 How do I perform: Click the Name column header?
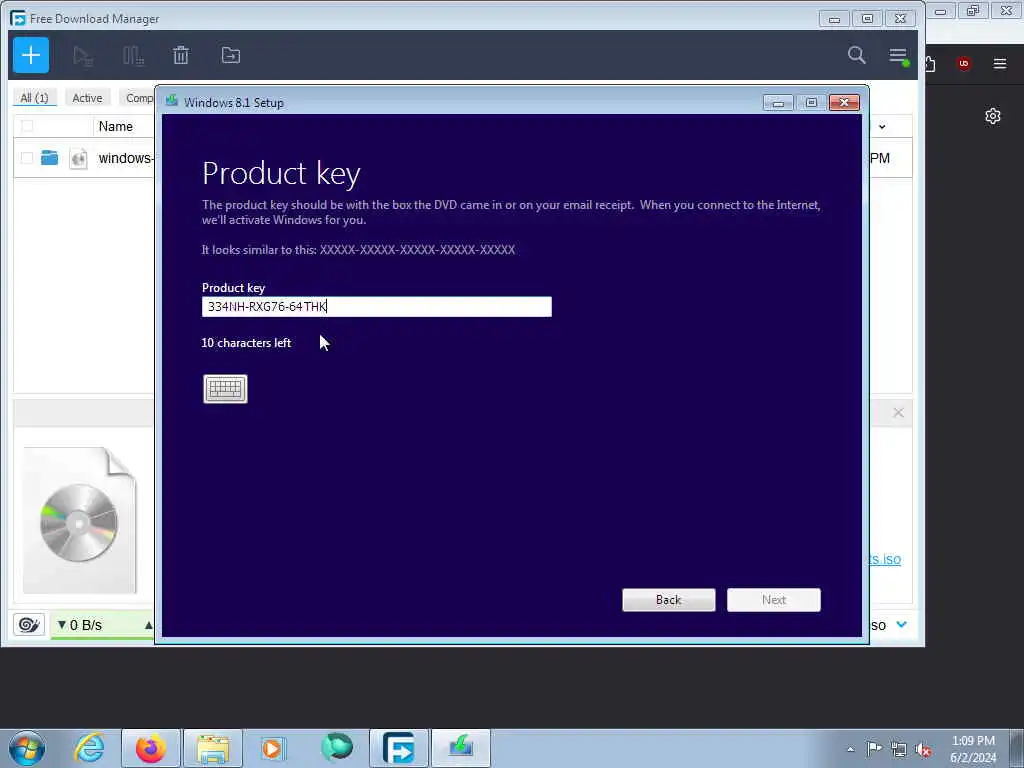coord(116,126)
